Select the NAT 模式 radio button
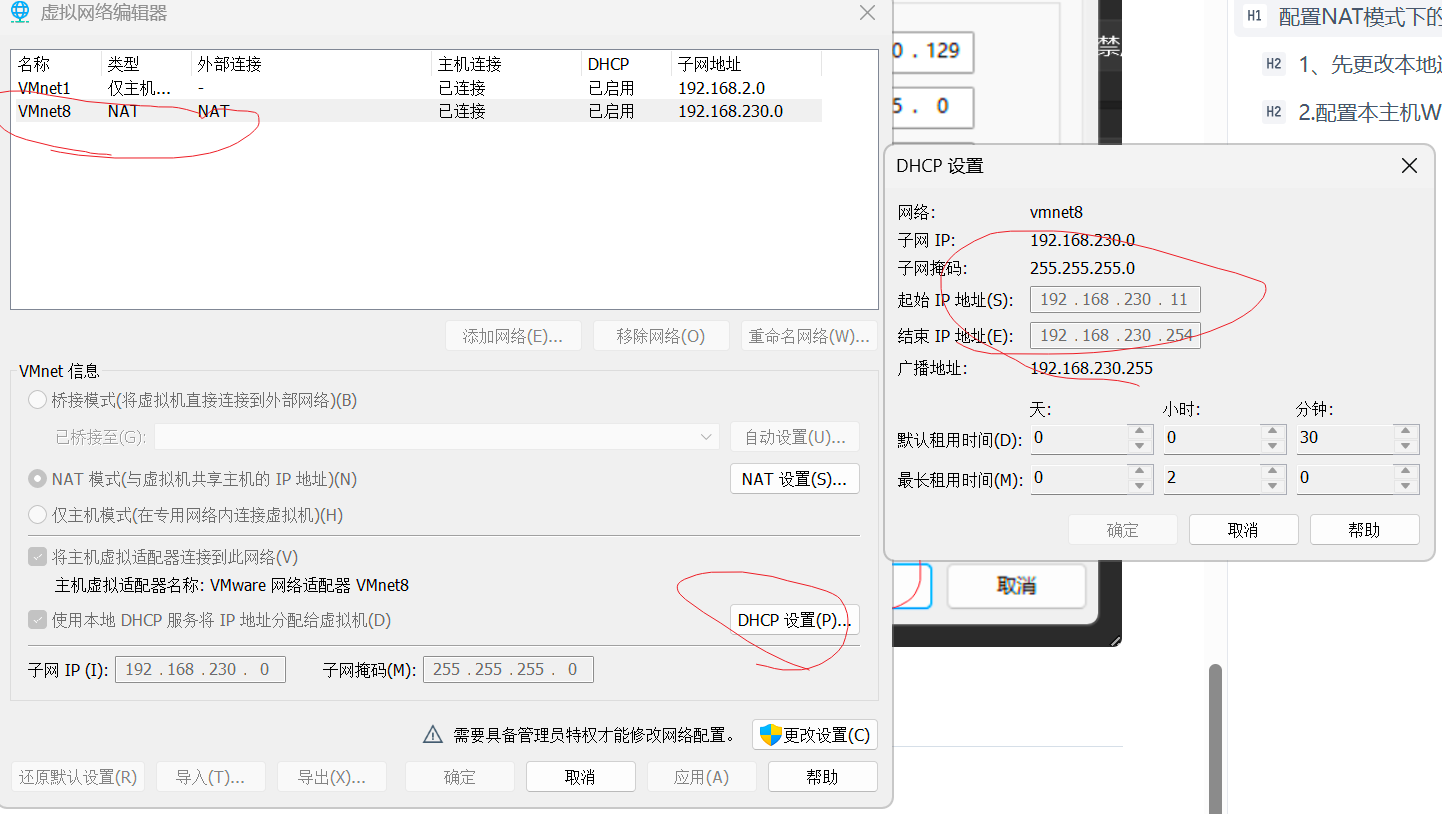 point(37,479)
